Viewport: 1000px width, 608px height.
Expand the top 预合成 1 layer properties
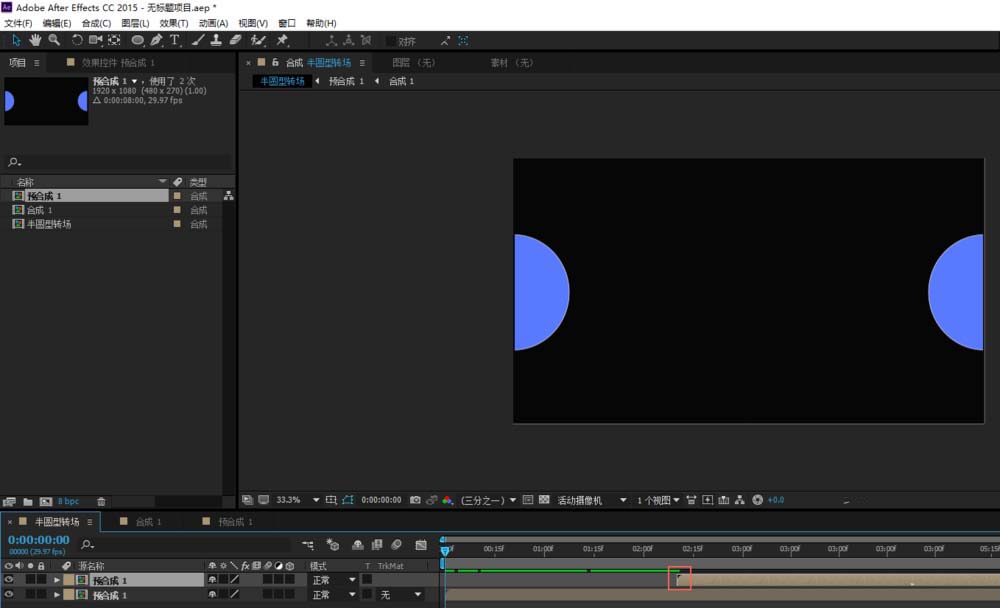tap(57, 580)
